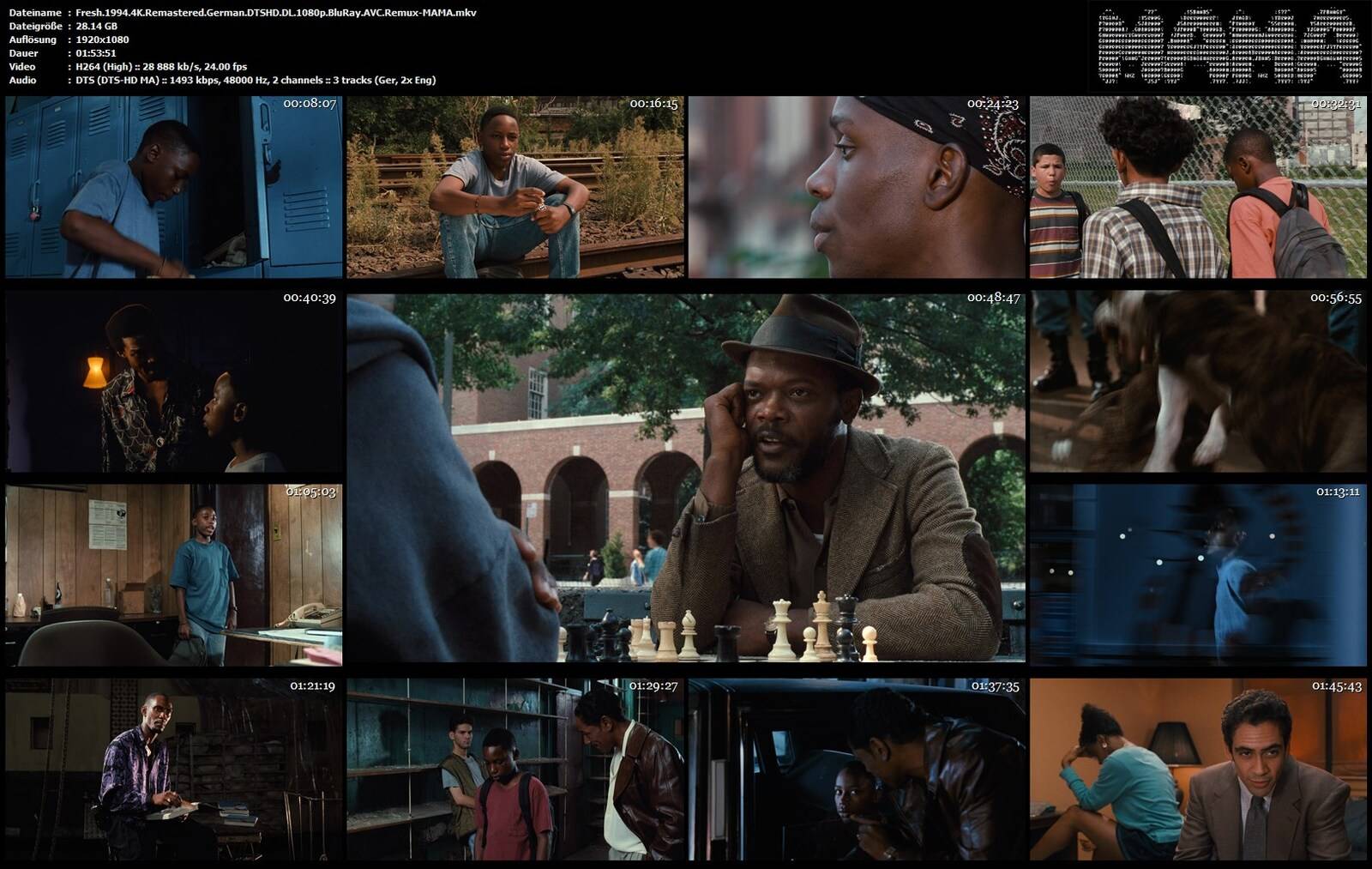Select the duration value "01:53:51"

96,53
